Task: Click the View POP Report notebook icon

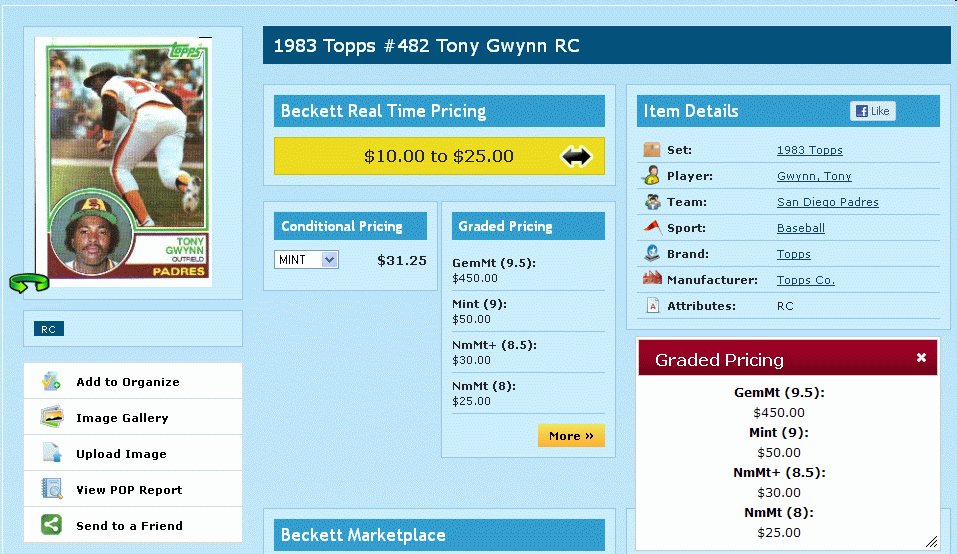Action: [x=52, y=489]
